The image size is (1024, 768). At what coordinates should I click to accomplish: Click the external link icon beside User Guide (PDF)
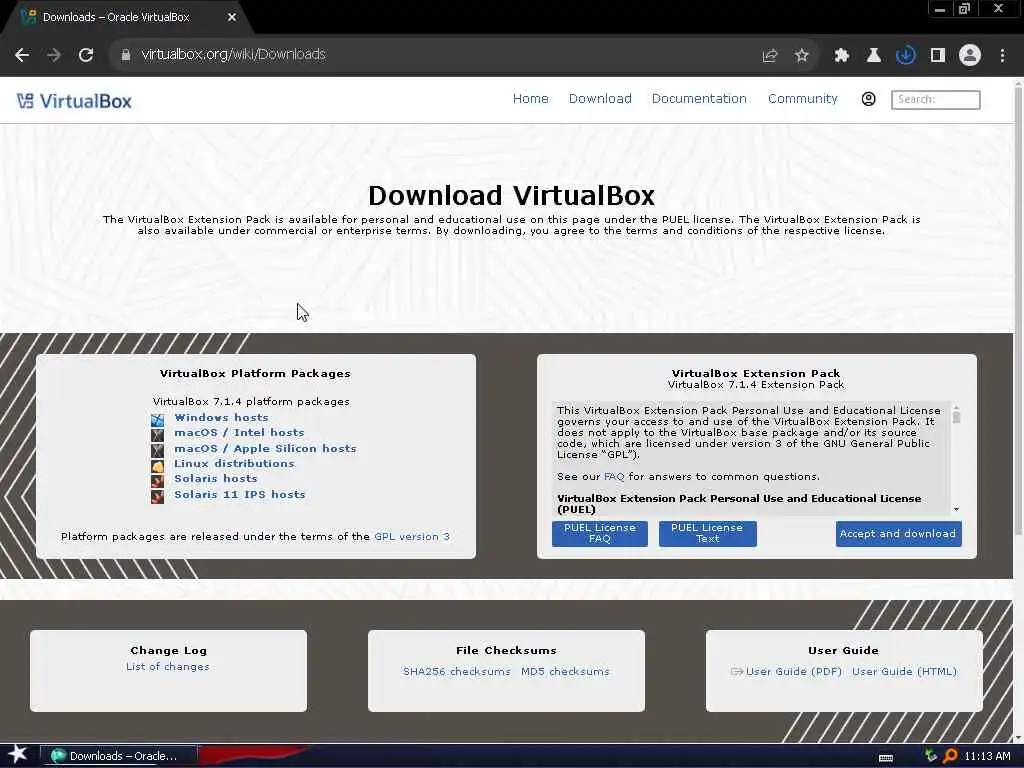tap(737, 671)
